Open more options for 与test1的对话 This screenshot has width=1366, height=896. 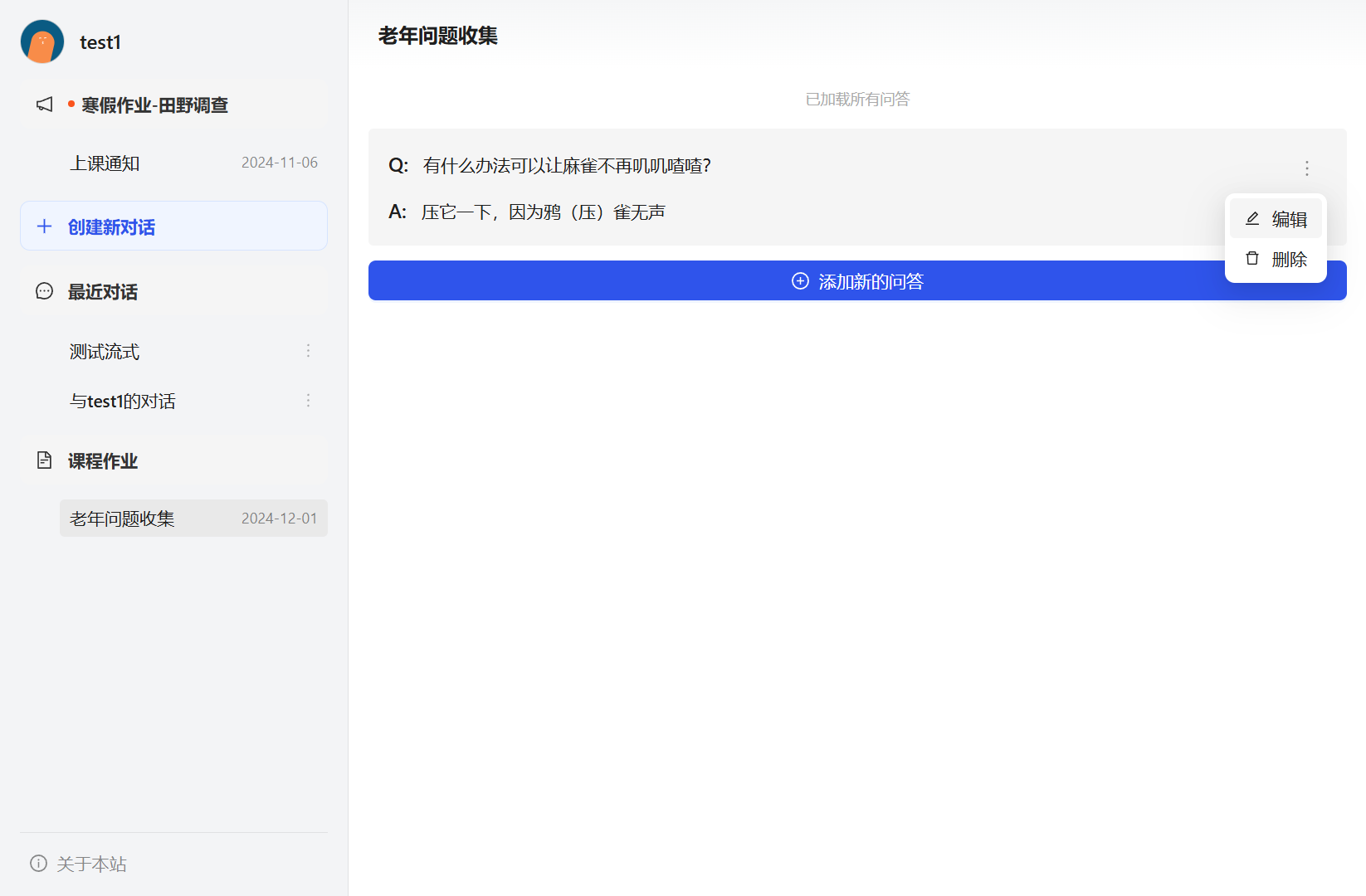pyautogui.click(x=308, y=401)
